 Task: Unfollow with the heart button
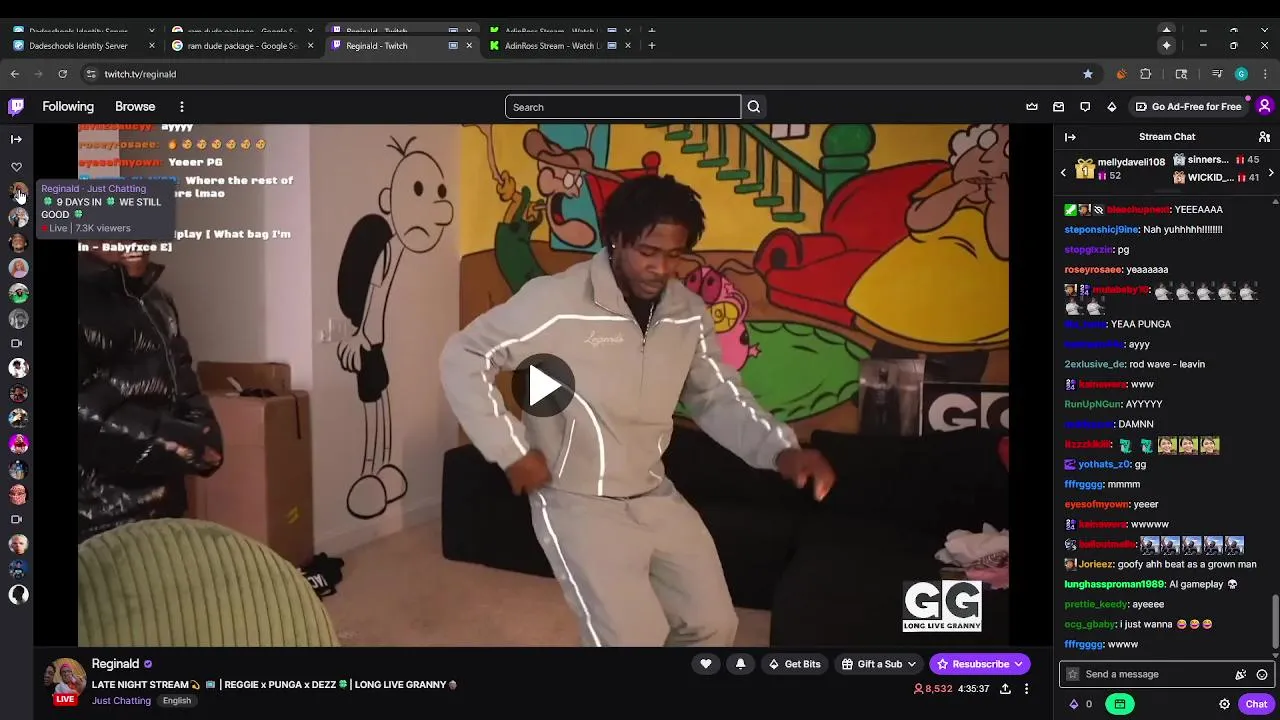(706, 664)
